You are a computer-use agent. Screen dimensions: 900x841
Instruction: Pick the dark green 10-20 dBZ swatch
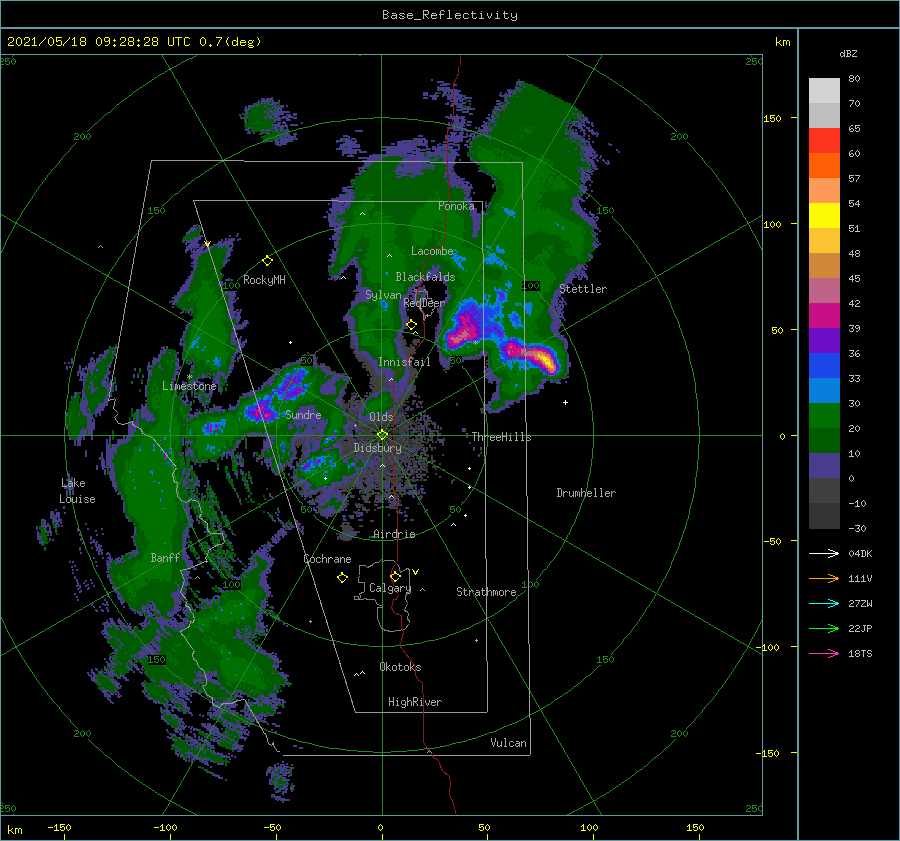[x=824, y=441]
